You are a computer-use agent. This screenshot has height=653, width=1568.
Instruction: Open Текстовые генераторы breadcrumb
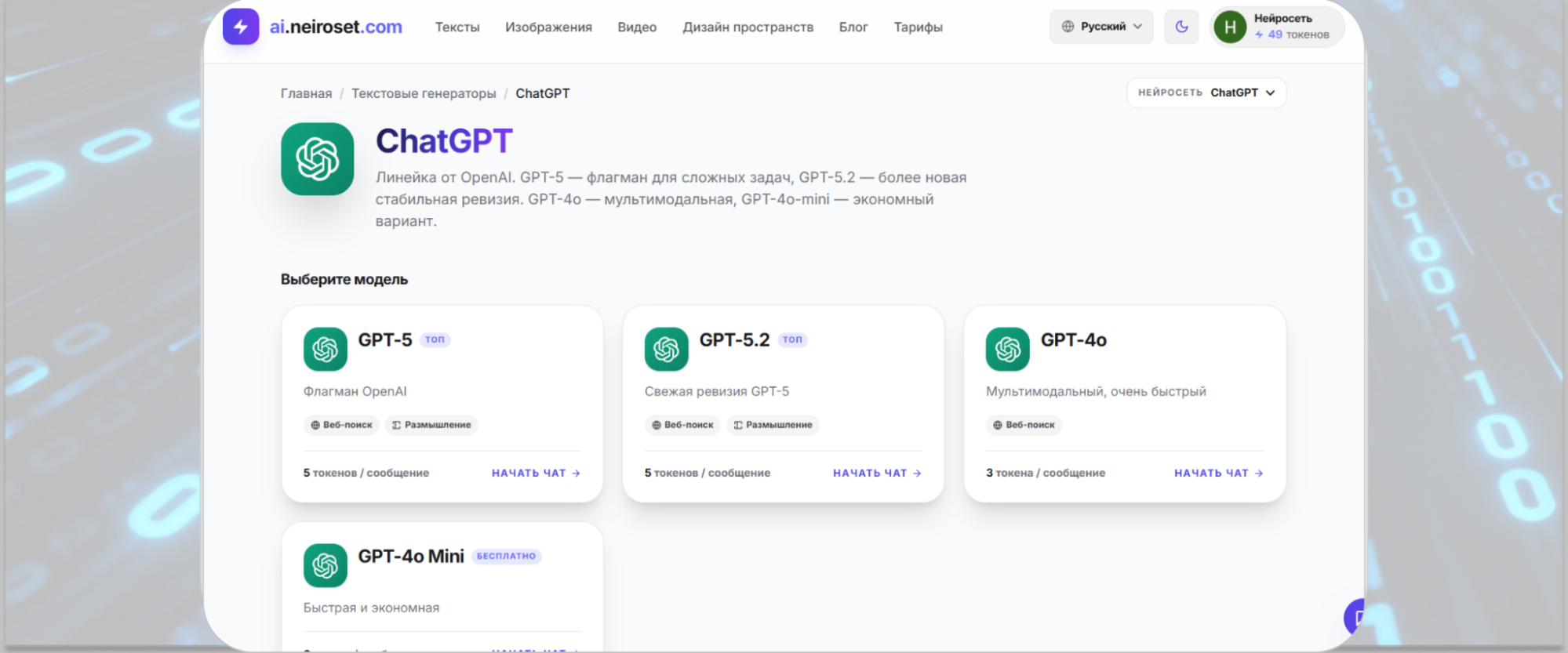424,93
